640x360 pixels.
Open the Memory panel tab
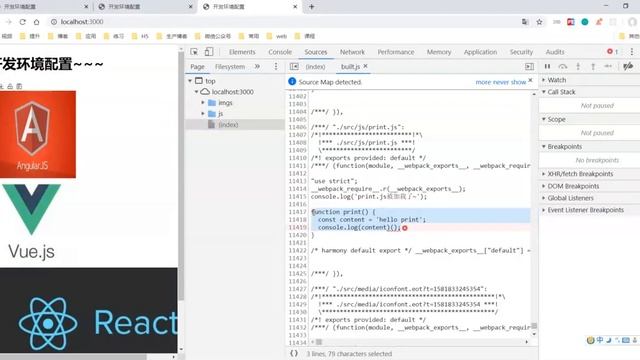point(439,52)
